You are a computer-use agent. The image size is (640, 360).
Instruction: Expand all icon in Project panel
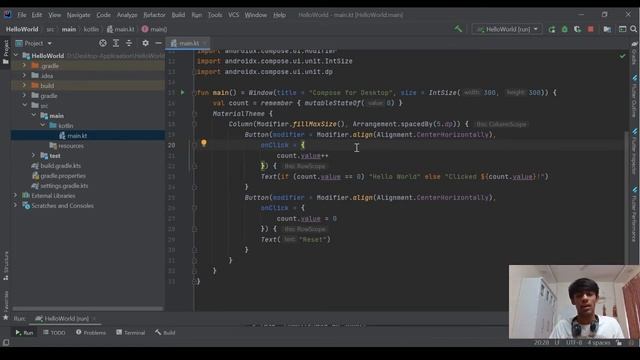coord(116,43)
